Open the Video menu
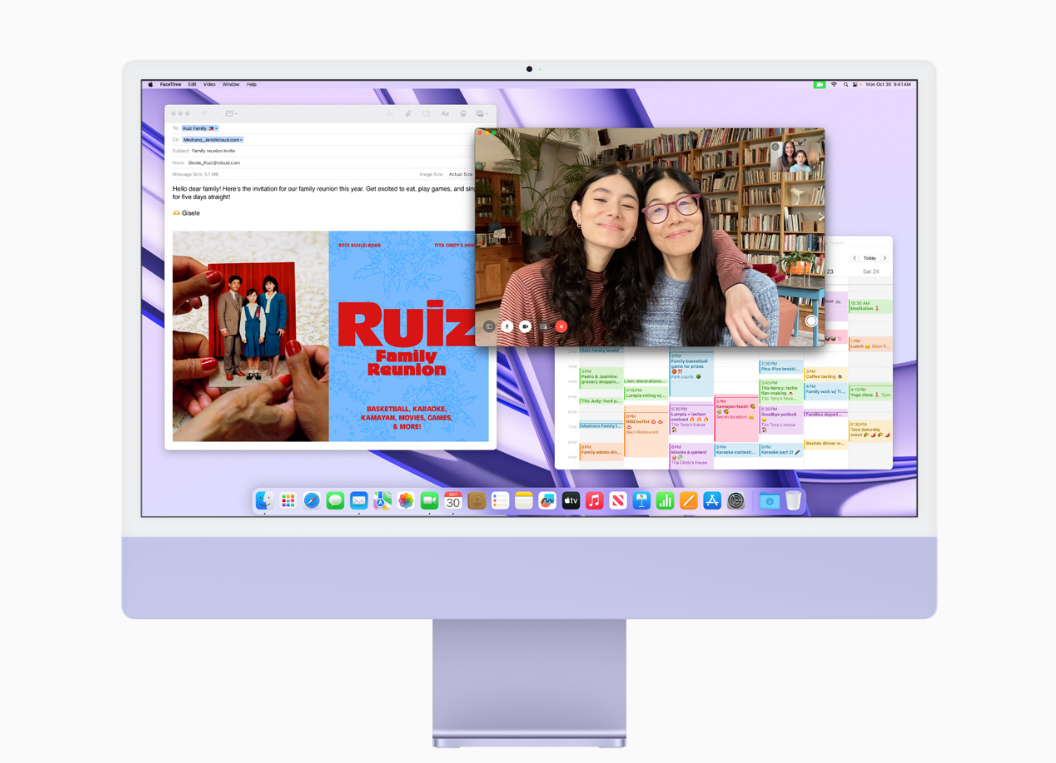This screenshot has width=1056, height=763. (x=209, y=84)
